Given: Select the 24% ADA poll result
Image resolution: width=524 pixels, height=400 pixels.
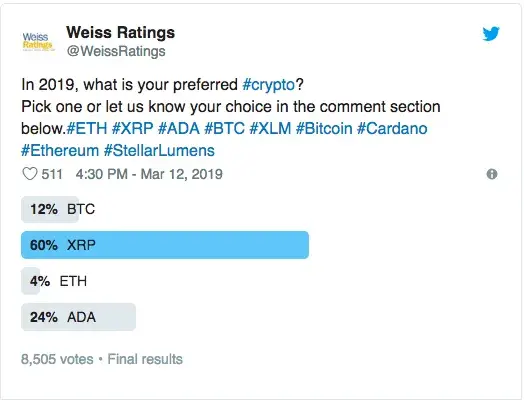Looking at the screenshot, I should [x=79, y=317].
